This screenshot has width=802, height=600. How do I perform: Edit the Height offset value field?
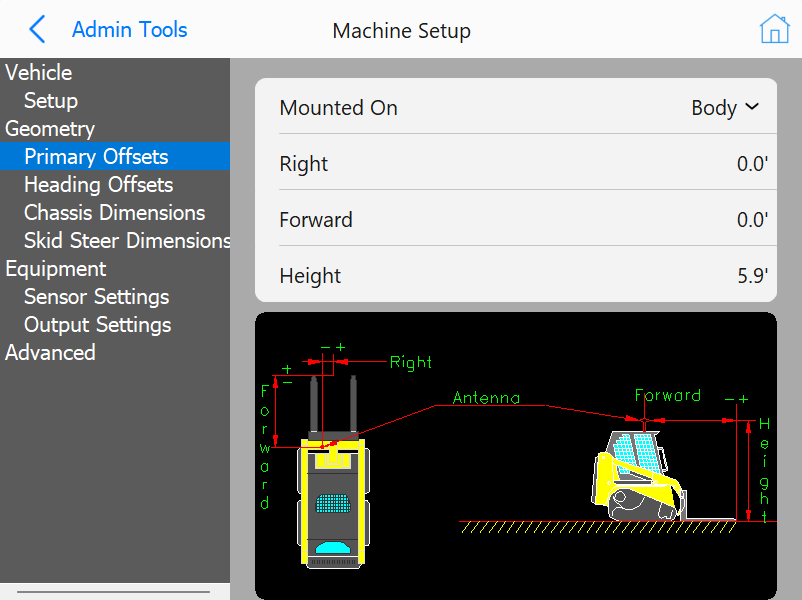tap(752, 275)
